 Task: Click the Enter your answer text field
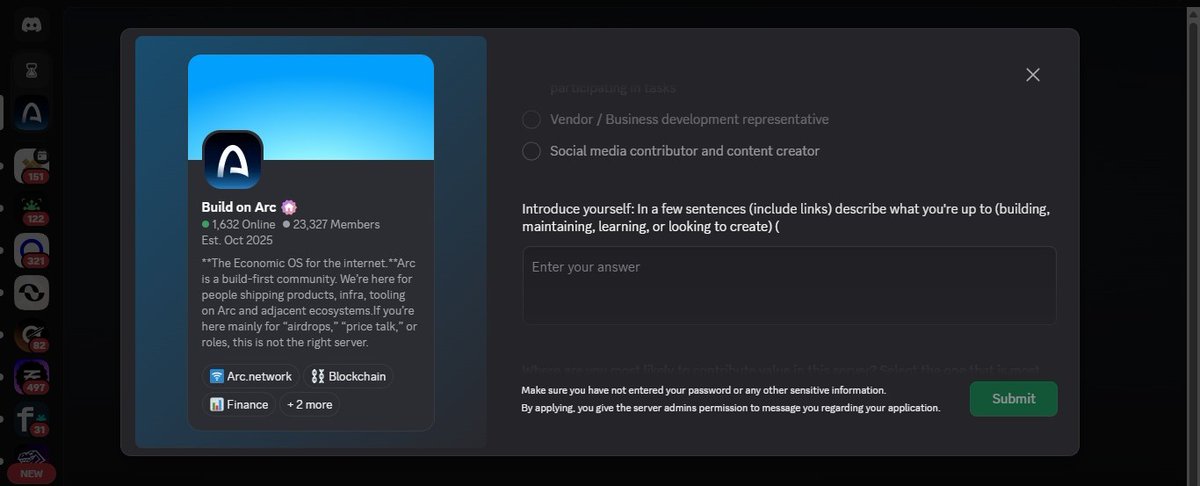click(x=789, y=285)
